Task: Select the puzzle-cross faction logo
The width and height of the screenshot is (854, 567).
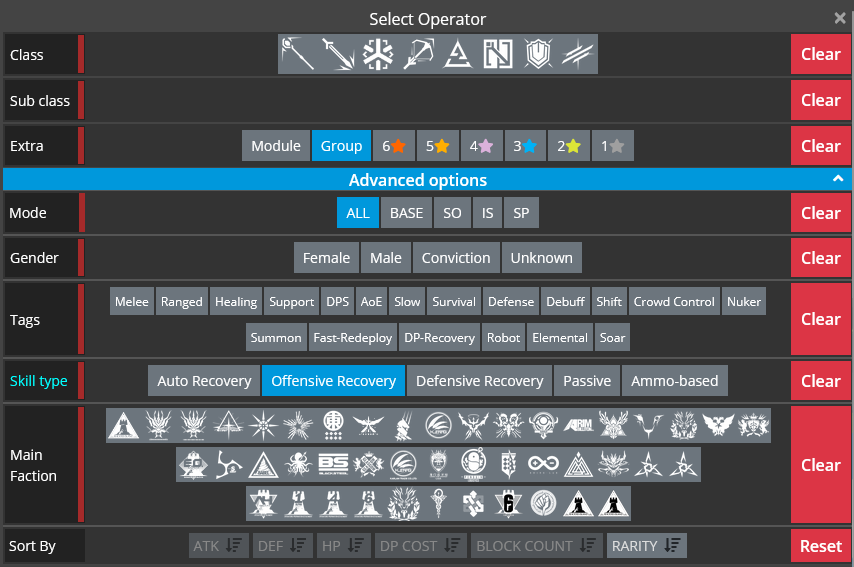Action: click(x=473, y=504)
